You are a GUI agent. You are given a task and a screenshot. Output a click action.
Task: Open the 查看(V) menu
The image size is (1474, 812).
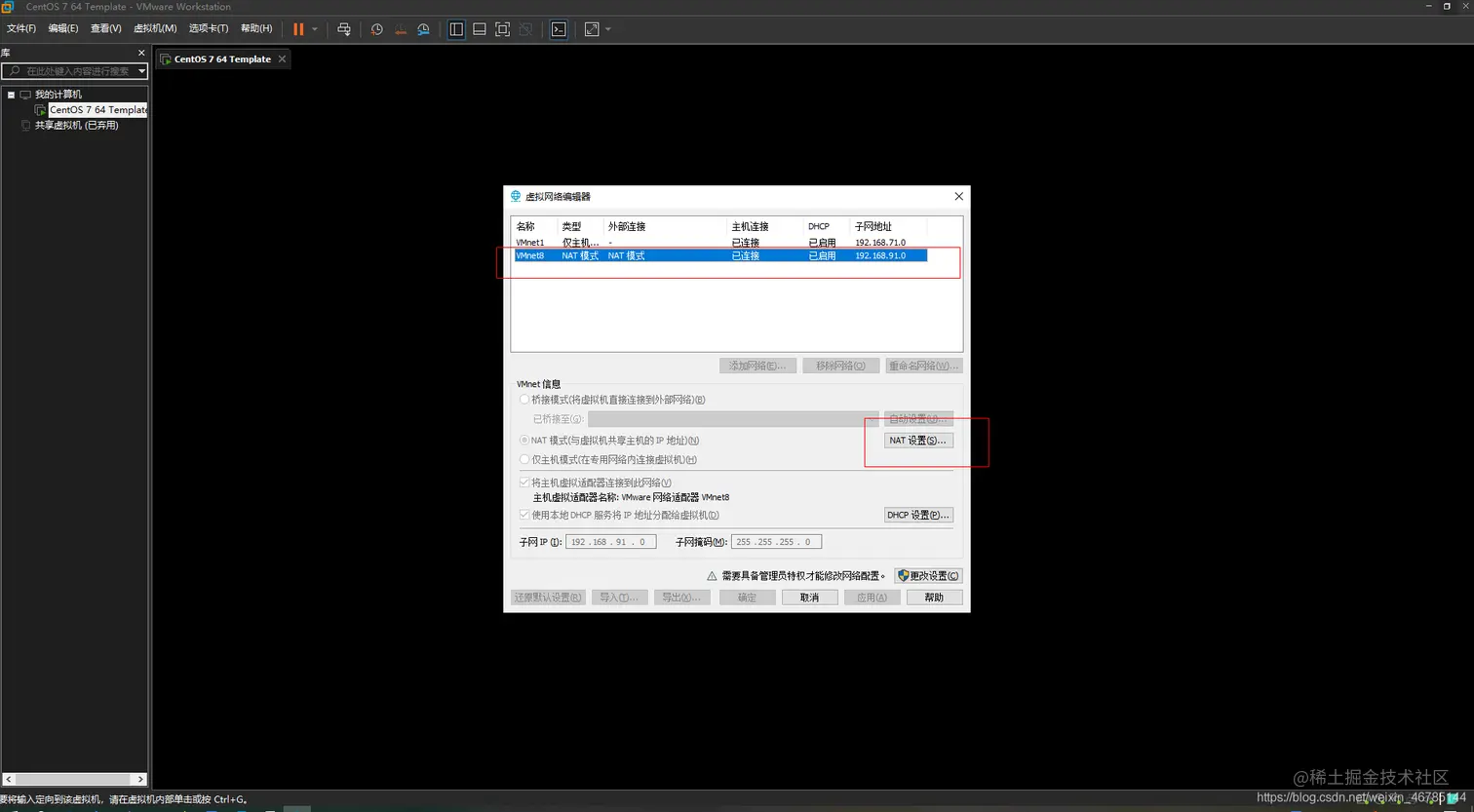tap(106, 29)
